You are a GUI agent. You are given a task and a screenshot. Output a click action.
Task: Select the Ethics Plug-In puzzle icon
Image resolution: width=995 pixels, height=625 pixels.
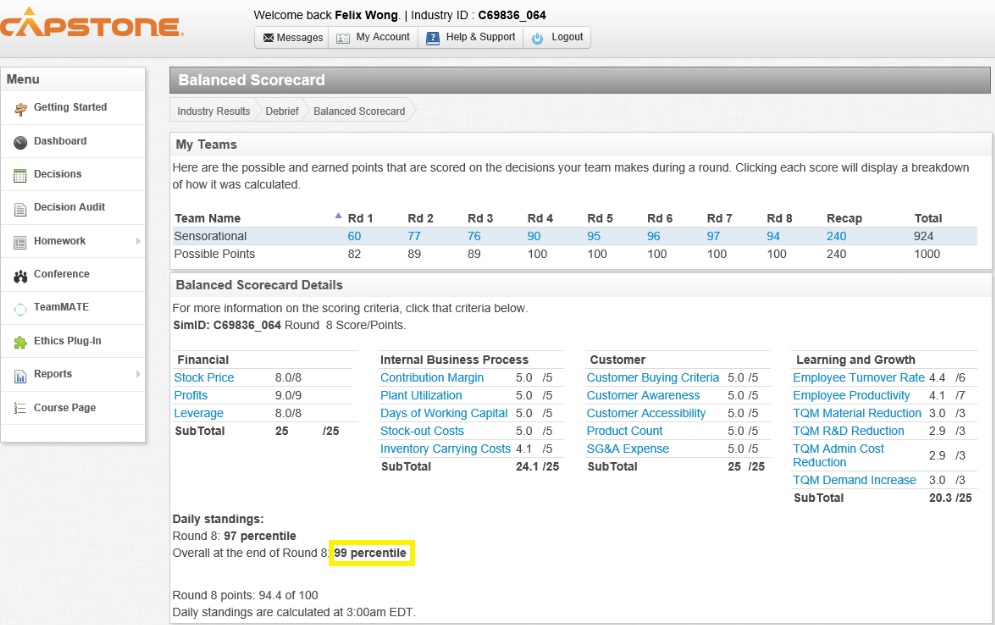click(20, 342)
